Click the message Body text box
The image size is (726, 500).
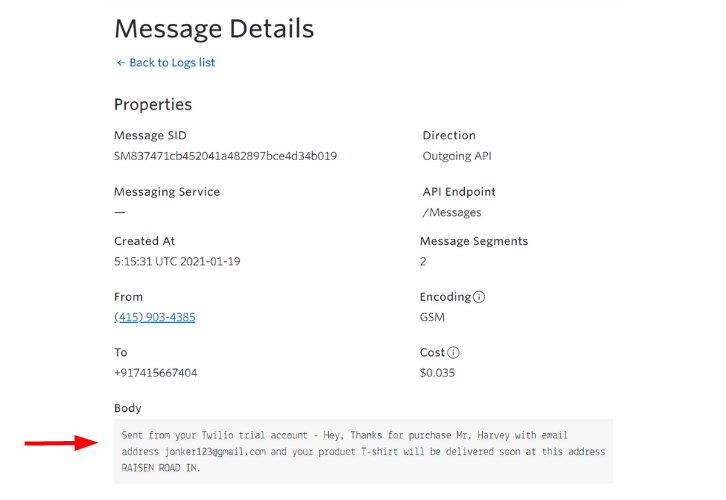(363, 451)
